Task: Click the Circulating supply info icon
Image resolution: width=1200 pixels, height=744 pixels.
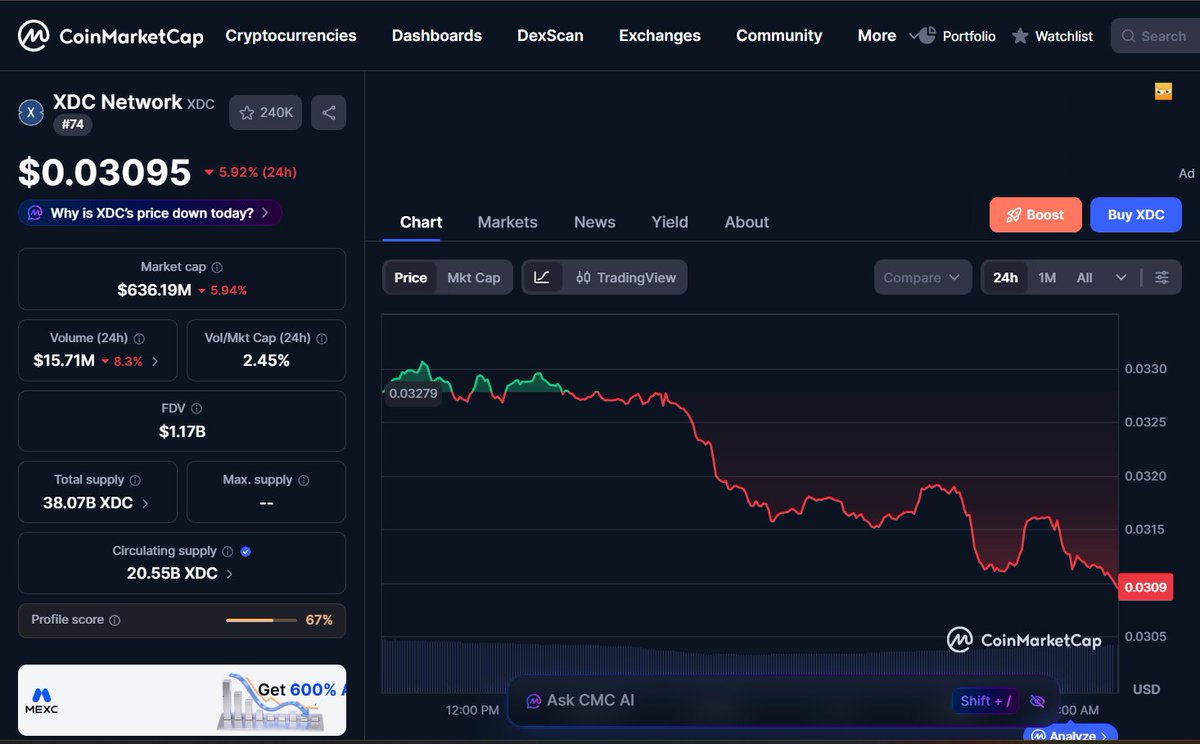Action: pos(227,551)
